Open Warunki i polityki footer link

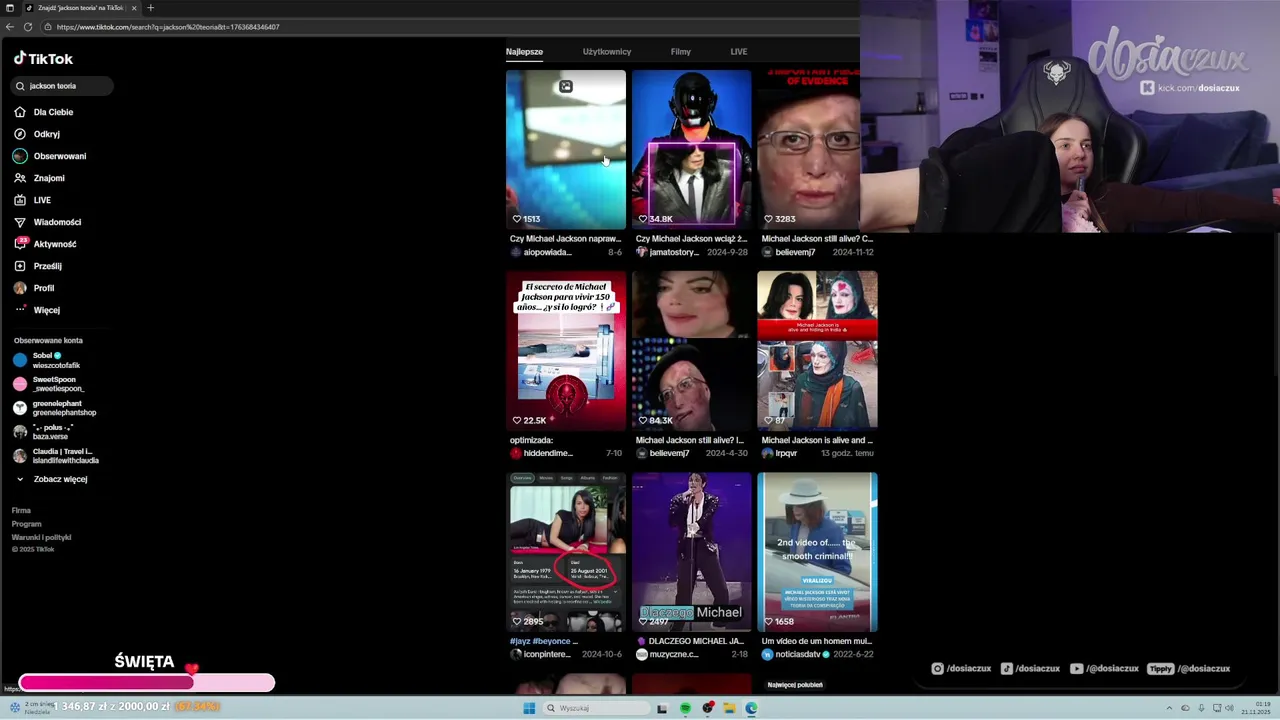pos(41,537)
